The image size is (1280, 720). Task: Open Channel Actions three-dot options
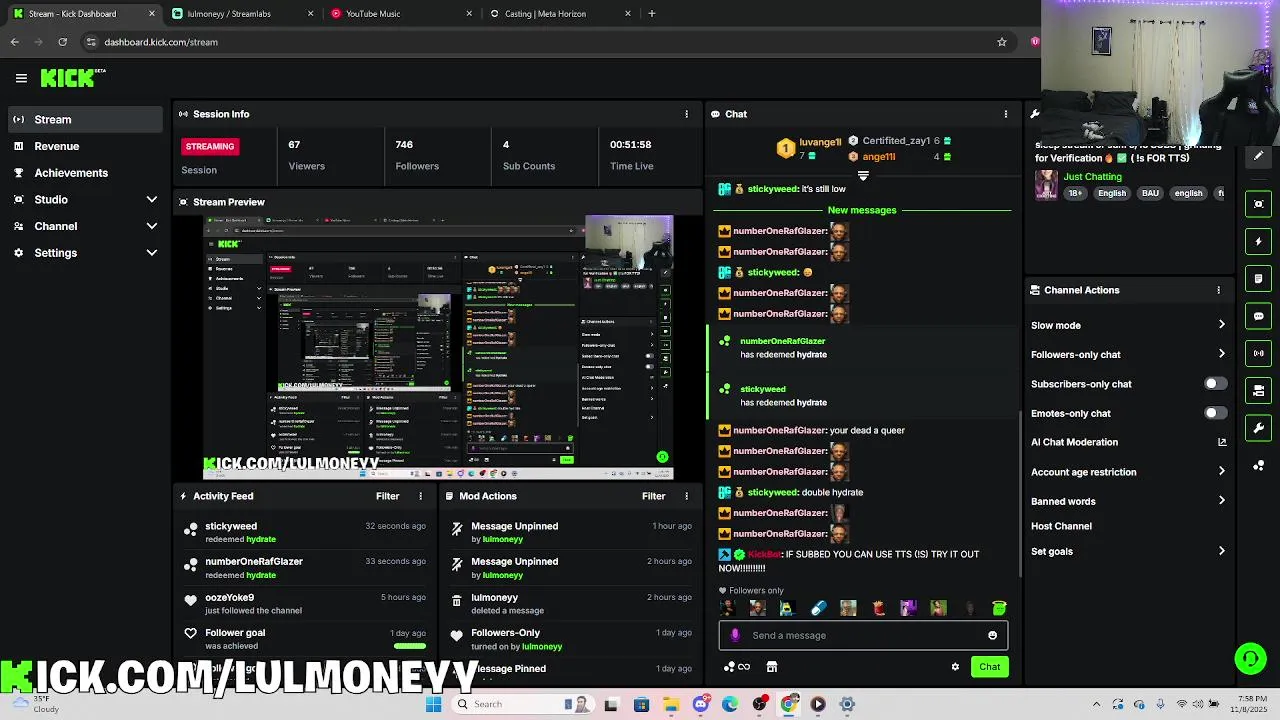tap(1218, 290)
